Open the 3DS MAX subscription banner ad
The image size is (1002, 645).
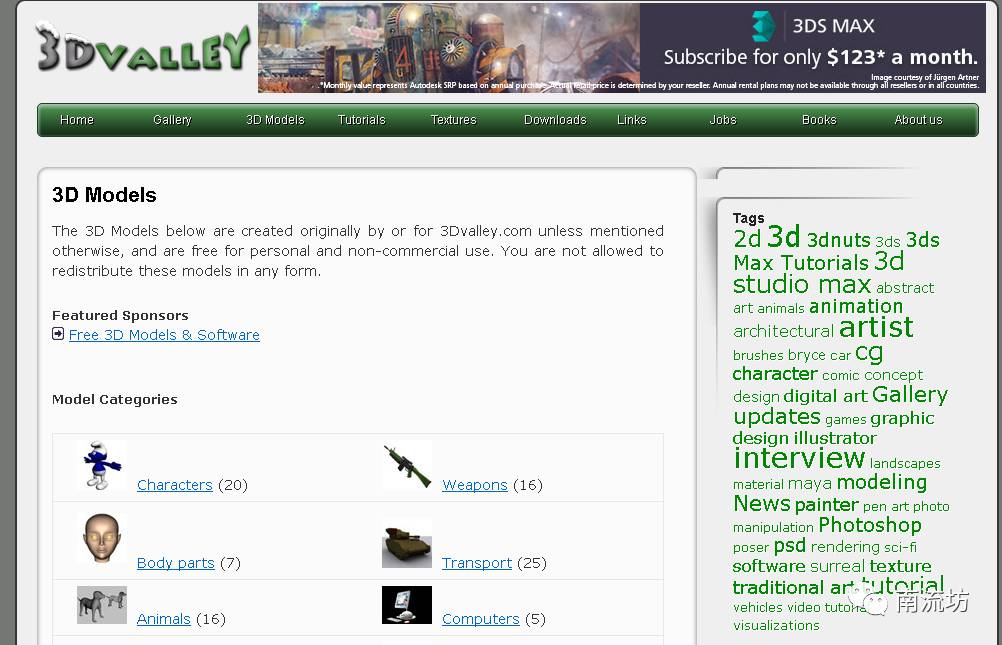point(622,48)
